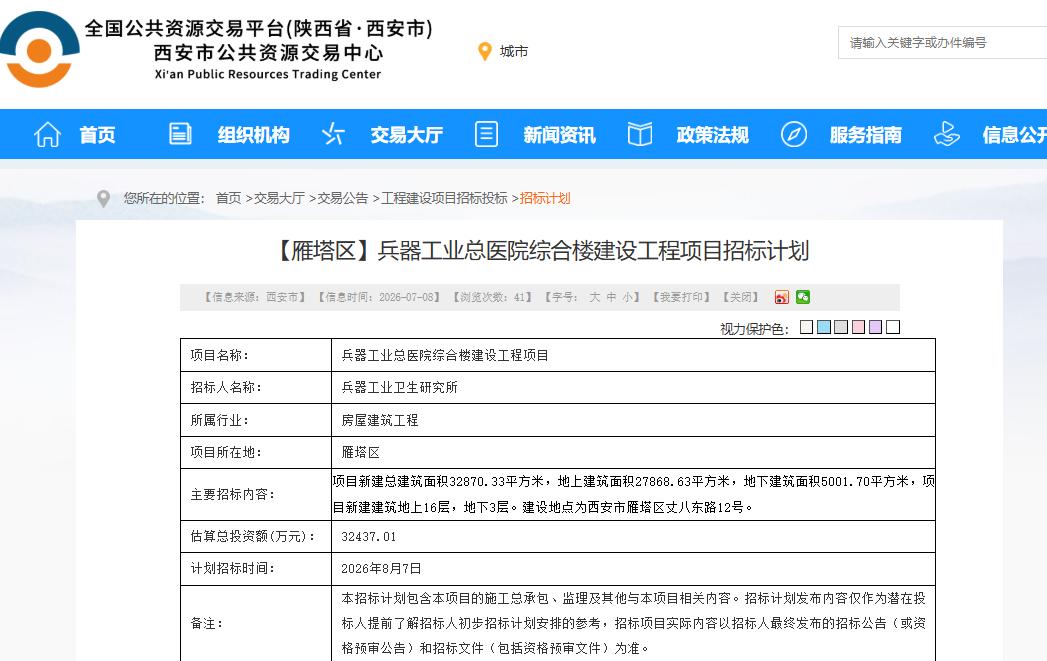The height and width of the screenshot is (661, 1047).
Task: Click the star icon beside 交易大厅
Action: [x=333, y=134]
